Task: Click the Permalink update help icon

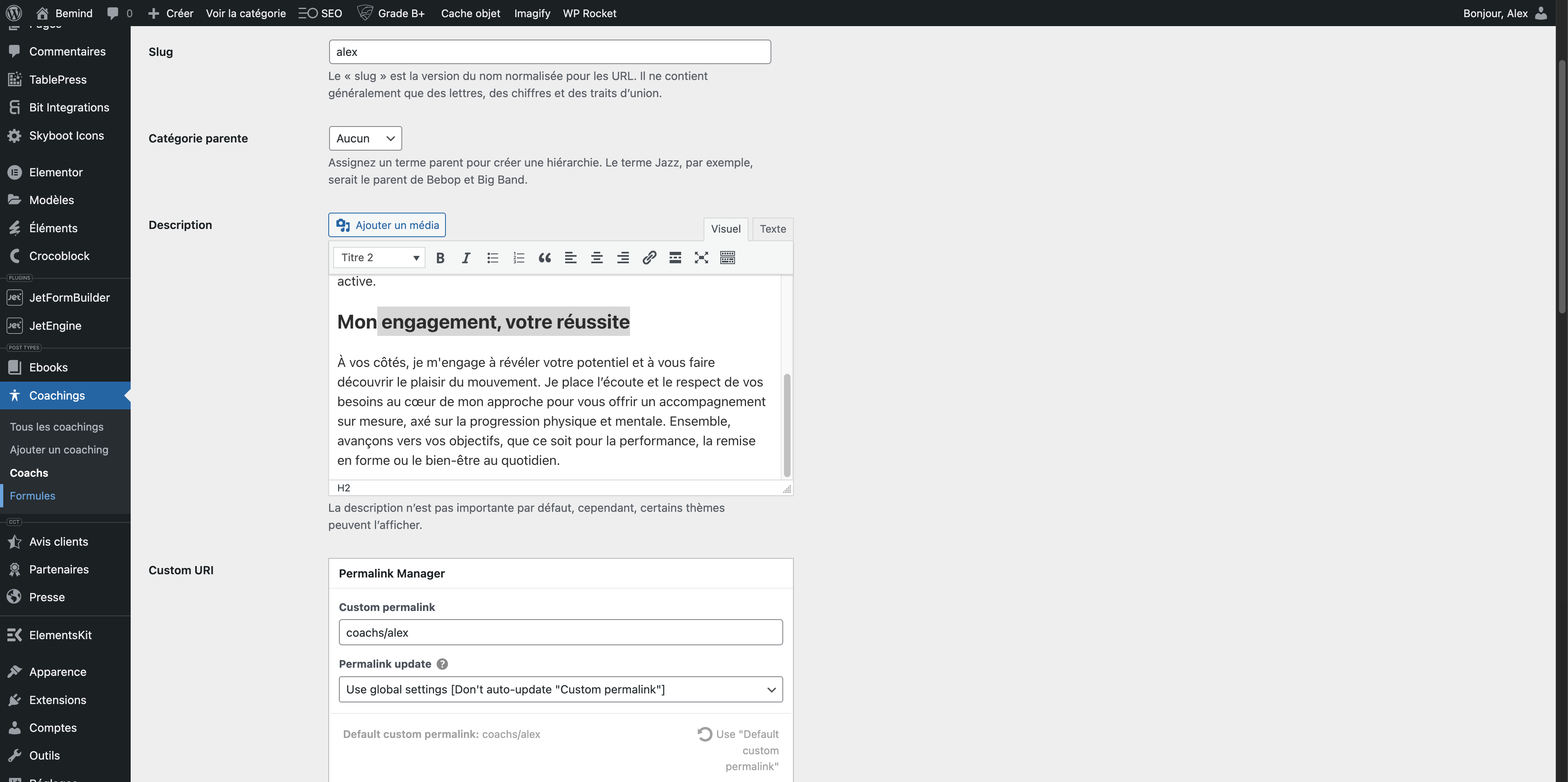Action: [x=443, y=664]
